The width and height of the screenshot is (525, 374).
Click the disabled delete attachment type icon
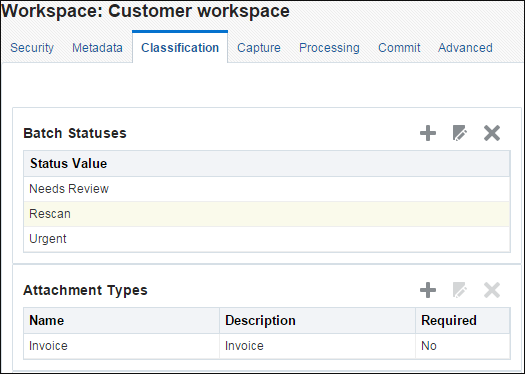point(492,290)
